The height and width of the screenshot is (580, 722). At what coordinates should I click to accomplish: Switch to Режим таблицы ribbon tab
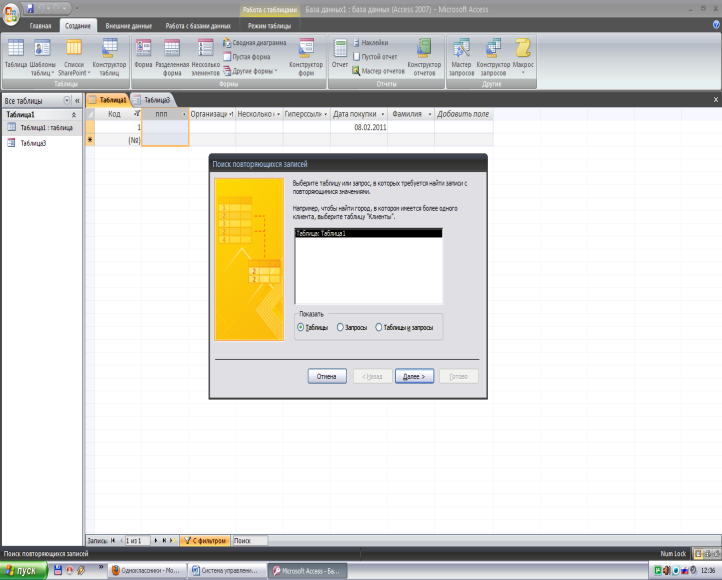tap(269, 26)
